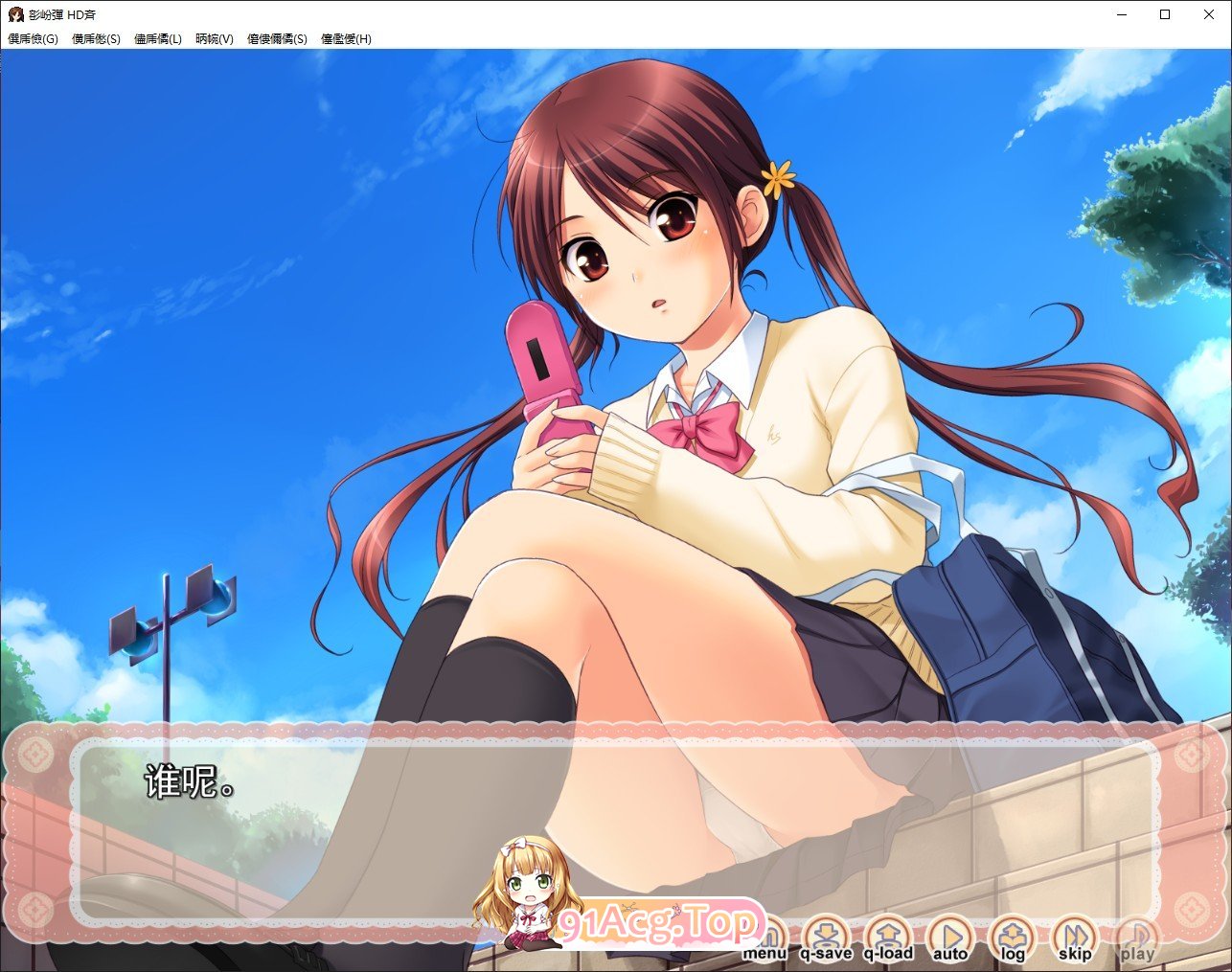Screen dimensions: 1232x972
Task: Open the longer menu item ending in (S)
Action: tap(277, 39)
